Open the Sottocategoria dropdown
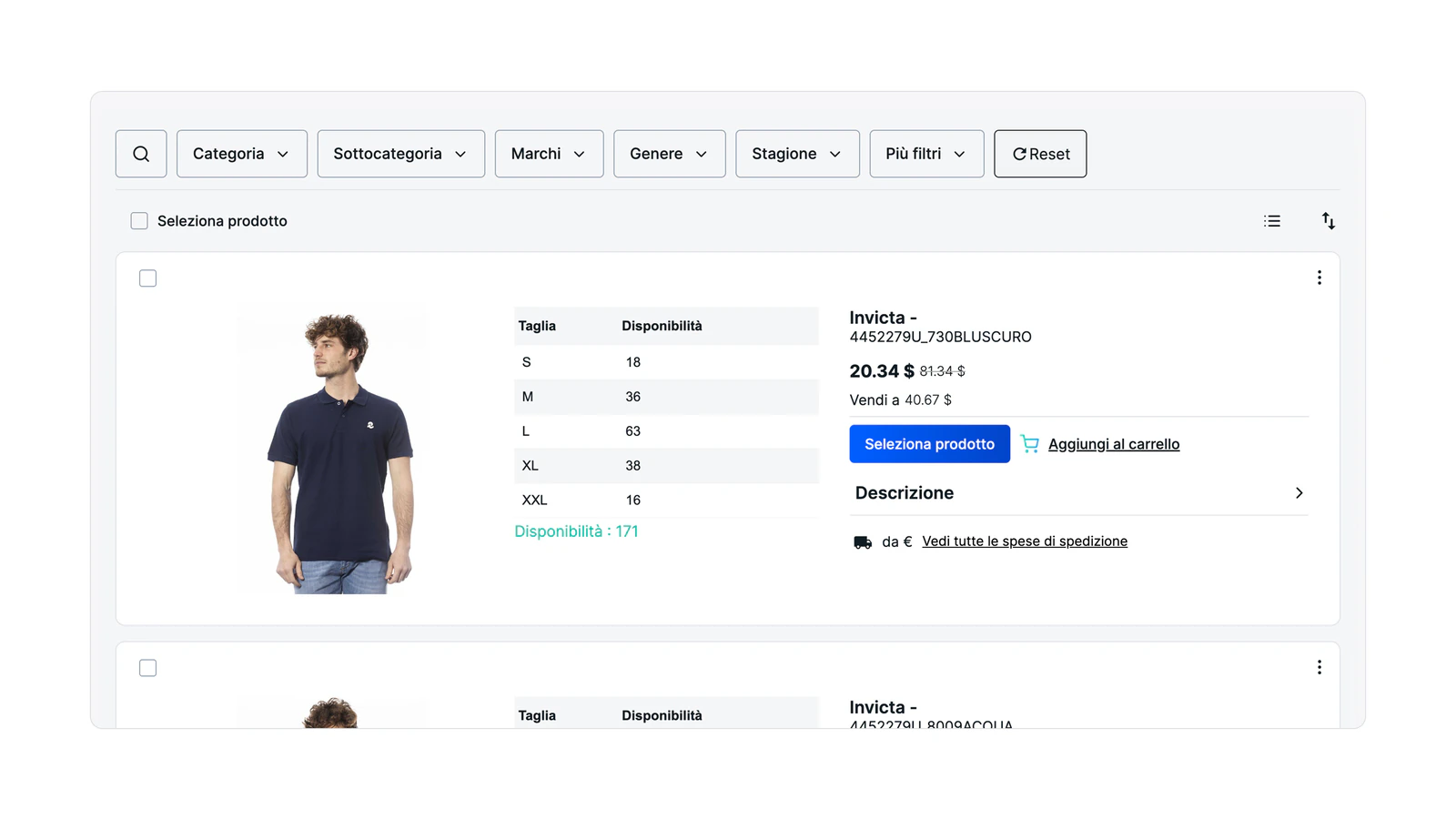Image resolution: width=1456 pixels, height=819 pixels. [x=401, y=154]
